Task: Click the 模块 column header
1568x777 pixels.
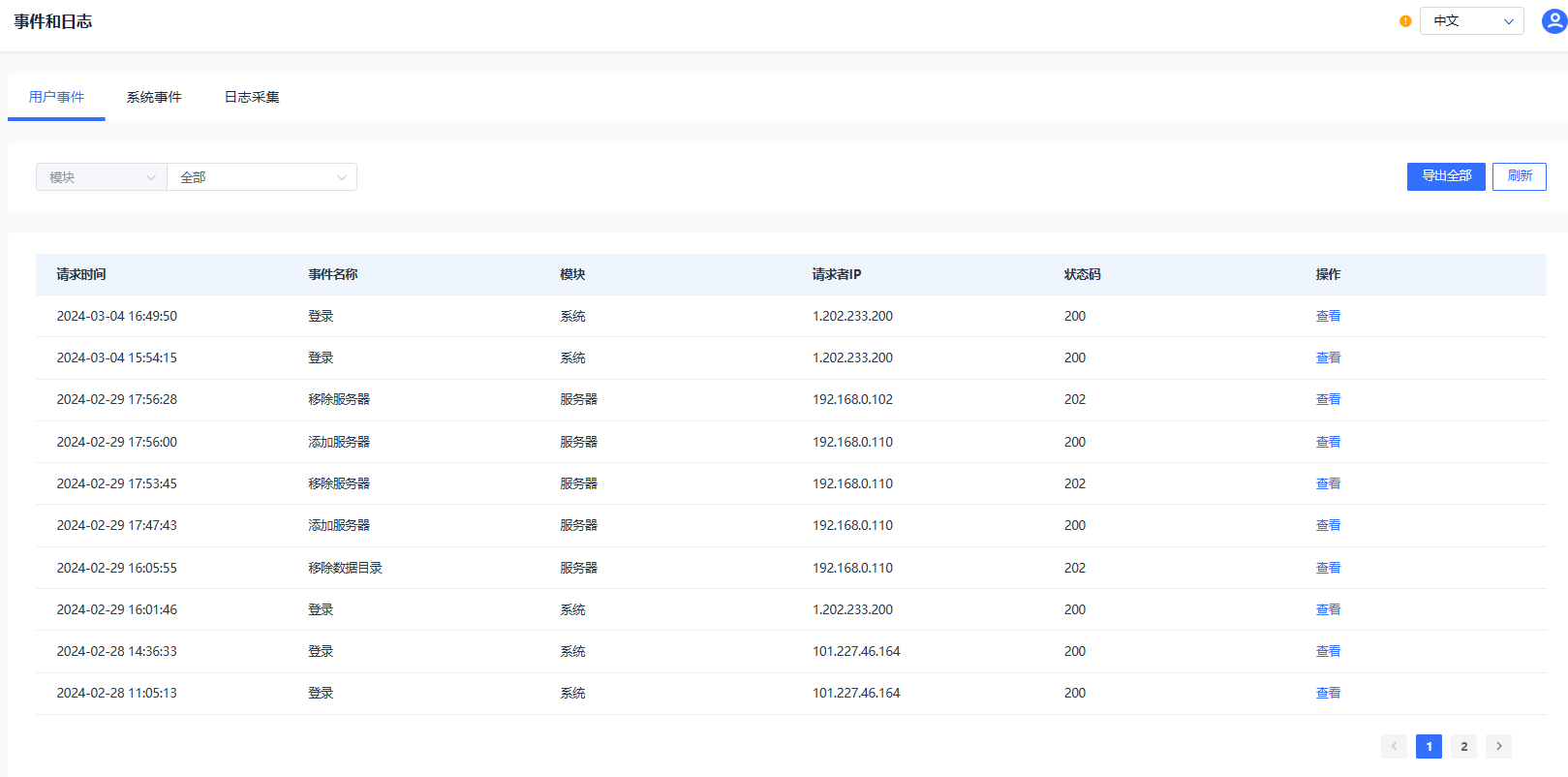Action: (x=572, y=274)
